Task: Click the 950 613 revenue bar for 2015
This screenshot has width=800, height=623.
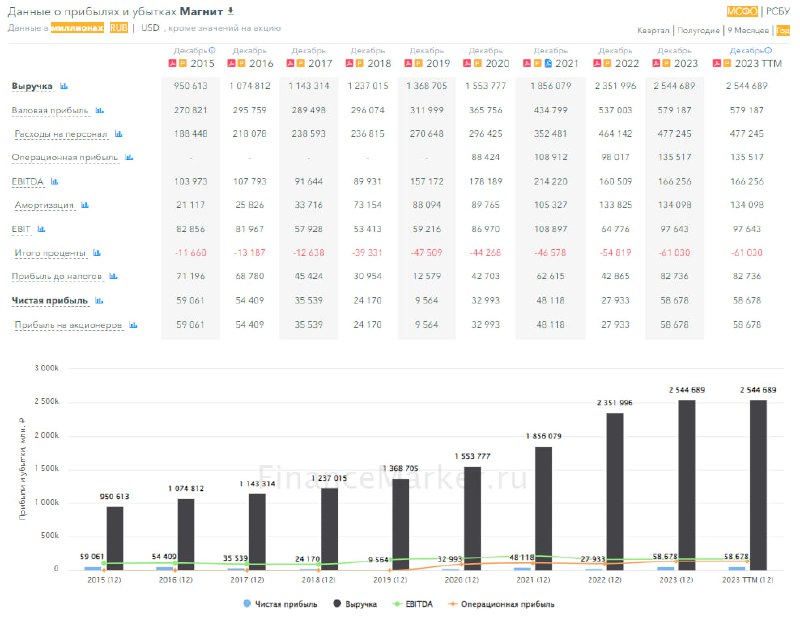Action: [x=115, y=538]
